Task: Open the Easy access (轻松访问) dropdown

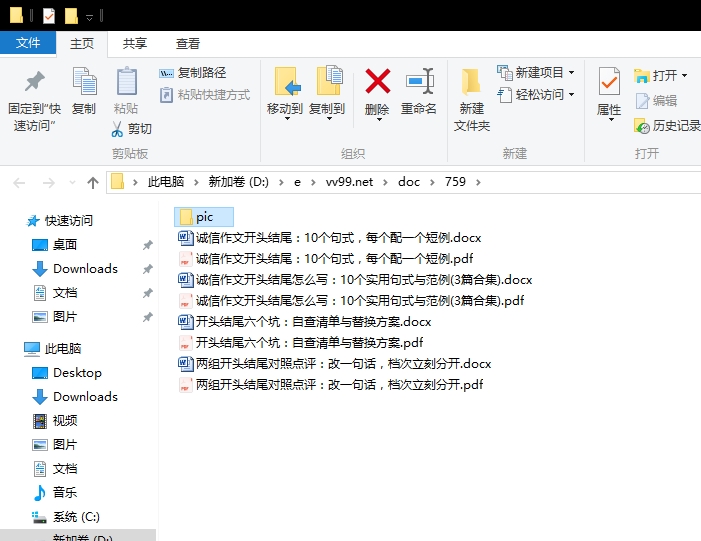Action: point(536,95)
